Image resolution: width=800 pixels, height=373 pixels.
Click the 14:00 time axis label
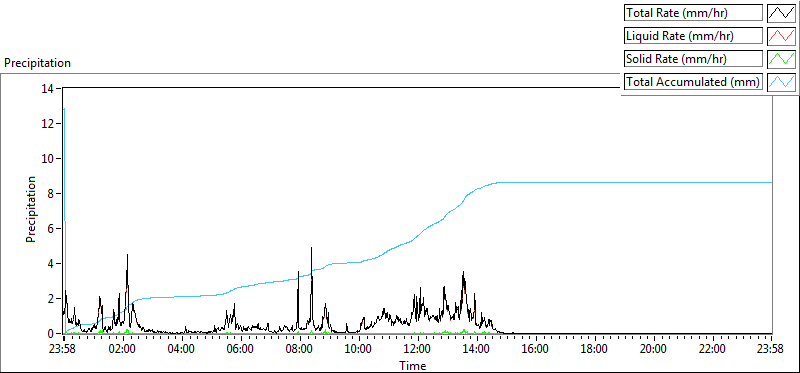(x=477, y=350)
